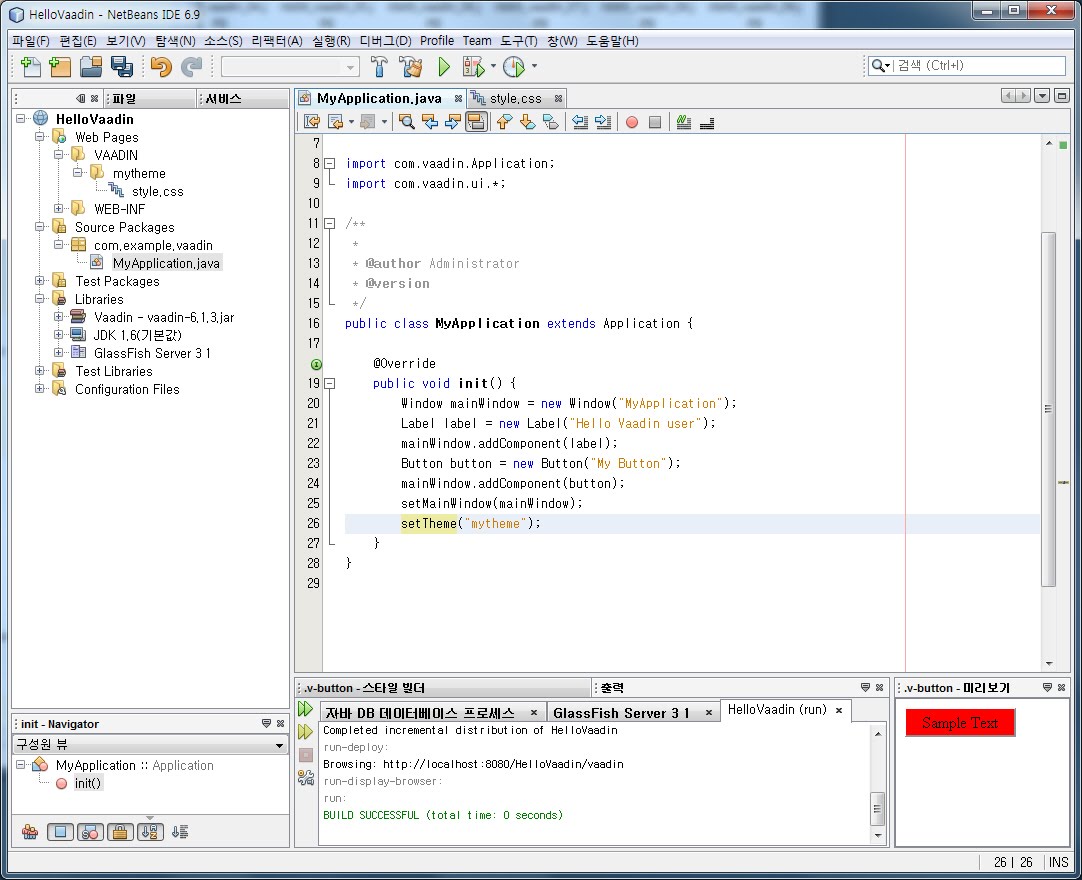Click Shift Line Right icon
Viewport: 1082px width, 880px height.
point(602,122)
